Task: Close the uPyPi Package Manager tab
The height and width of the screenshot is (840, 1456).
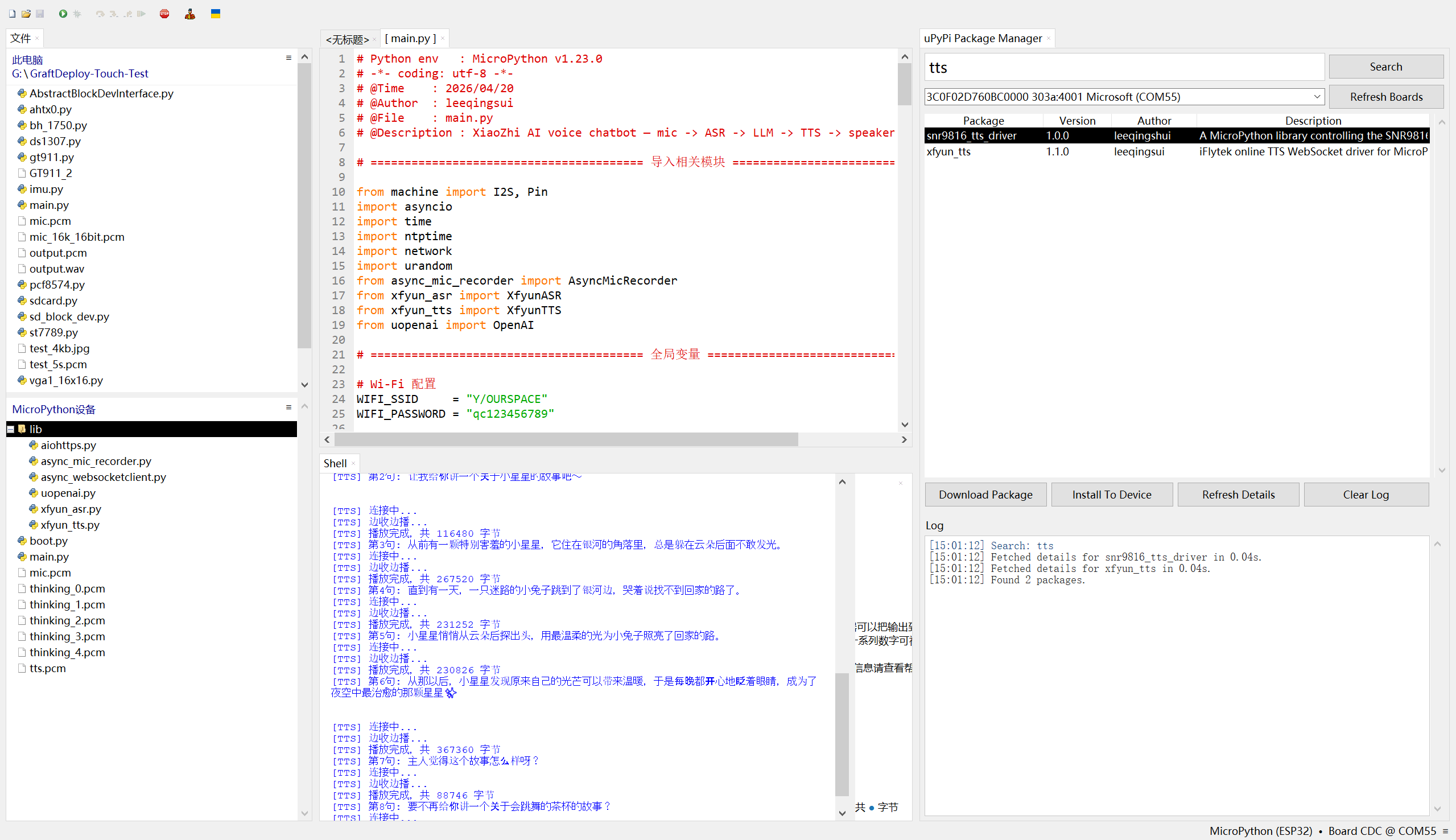Action: [x=1048, y=39]
